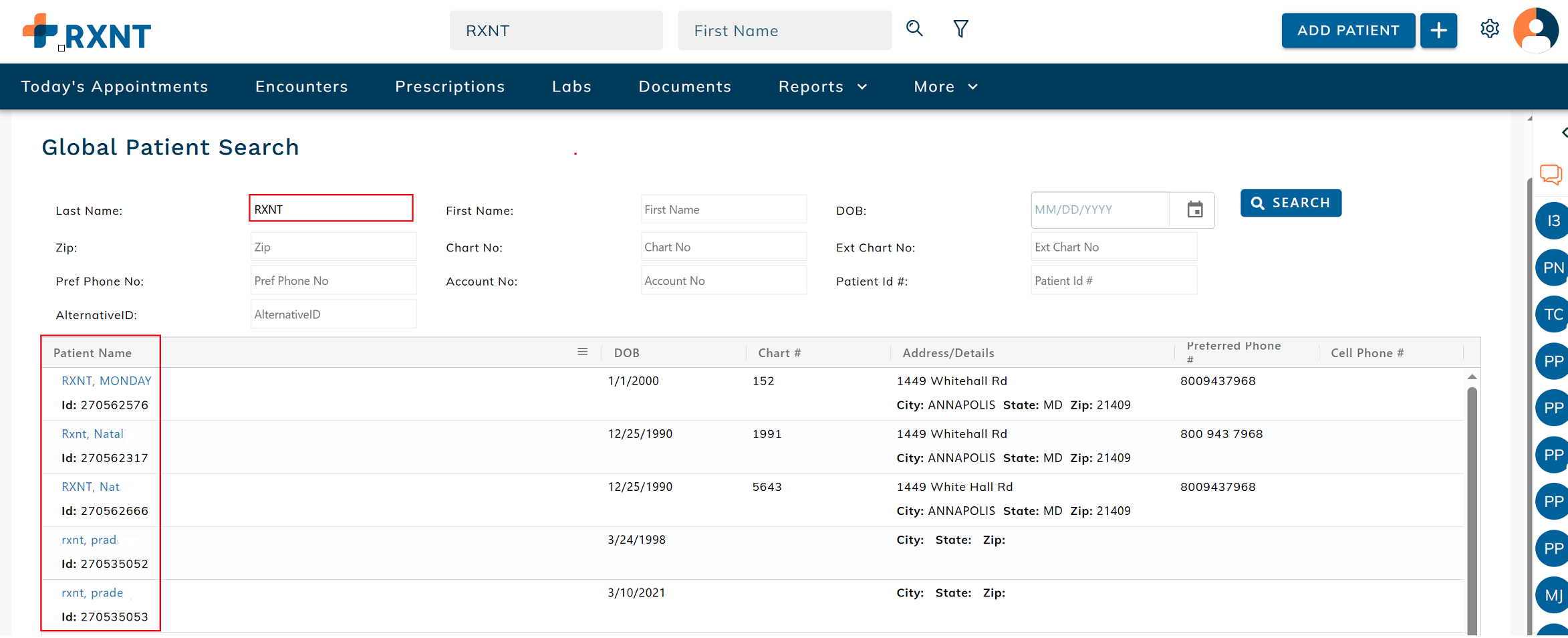Viewport: 1568px width, 638px height.
Task: Click the results table vertical scrollbar
Action: [1472, 508]
